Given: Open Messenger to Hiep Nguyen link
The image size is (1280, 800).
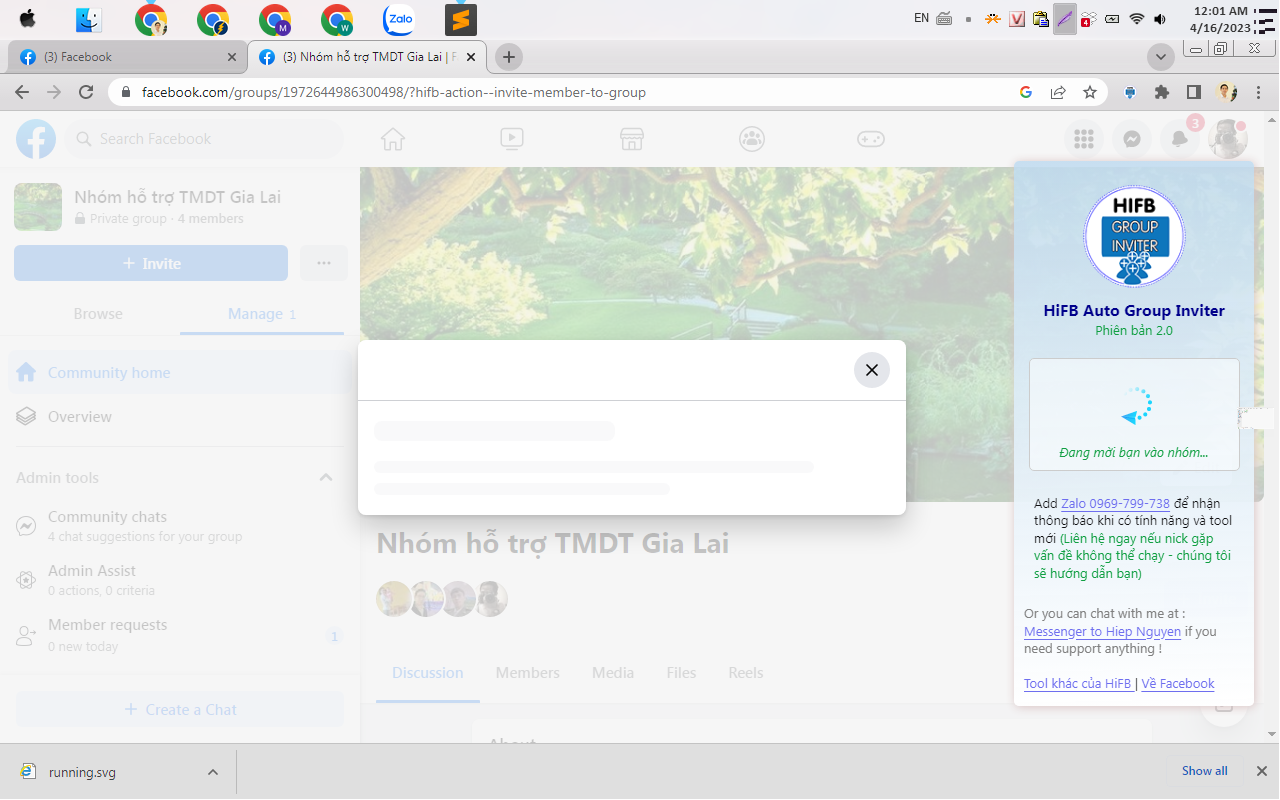Looking at the screenshot, I should 1102,631.
